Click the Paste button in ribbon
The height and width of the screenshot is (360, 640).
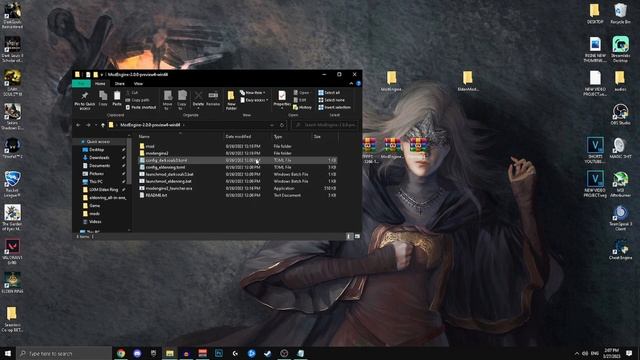coord(117,98)
